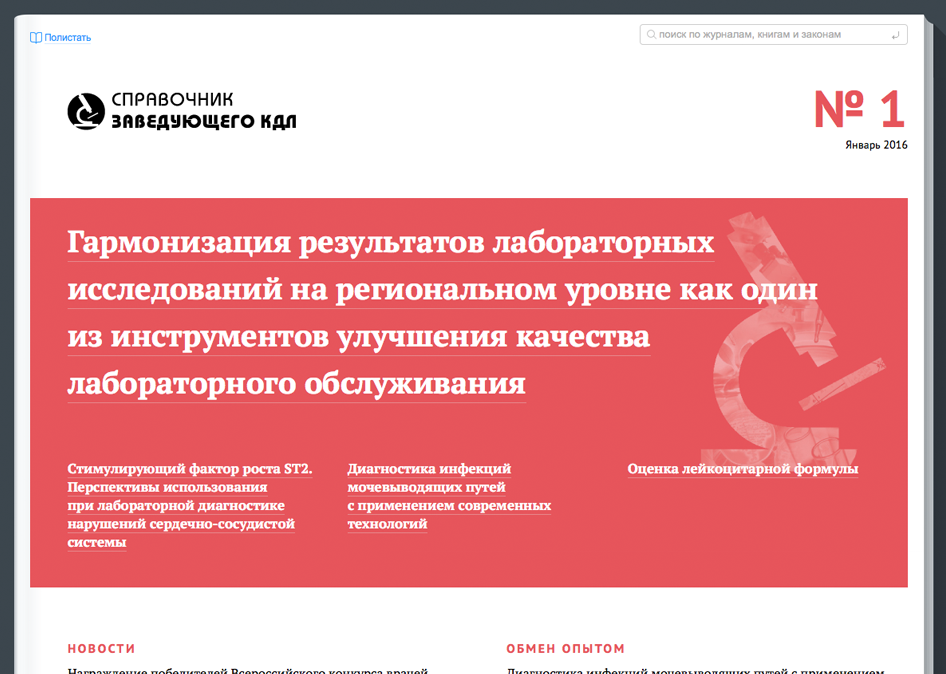The width and height of the screenshot is (946, 674).
Task: Open Диагностика инфекций link under Обмен опытом
Action: (695, 670)
